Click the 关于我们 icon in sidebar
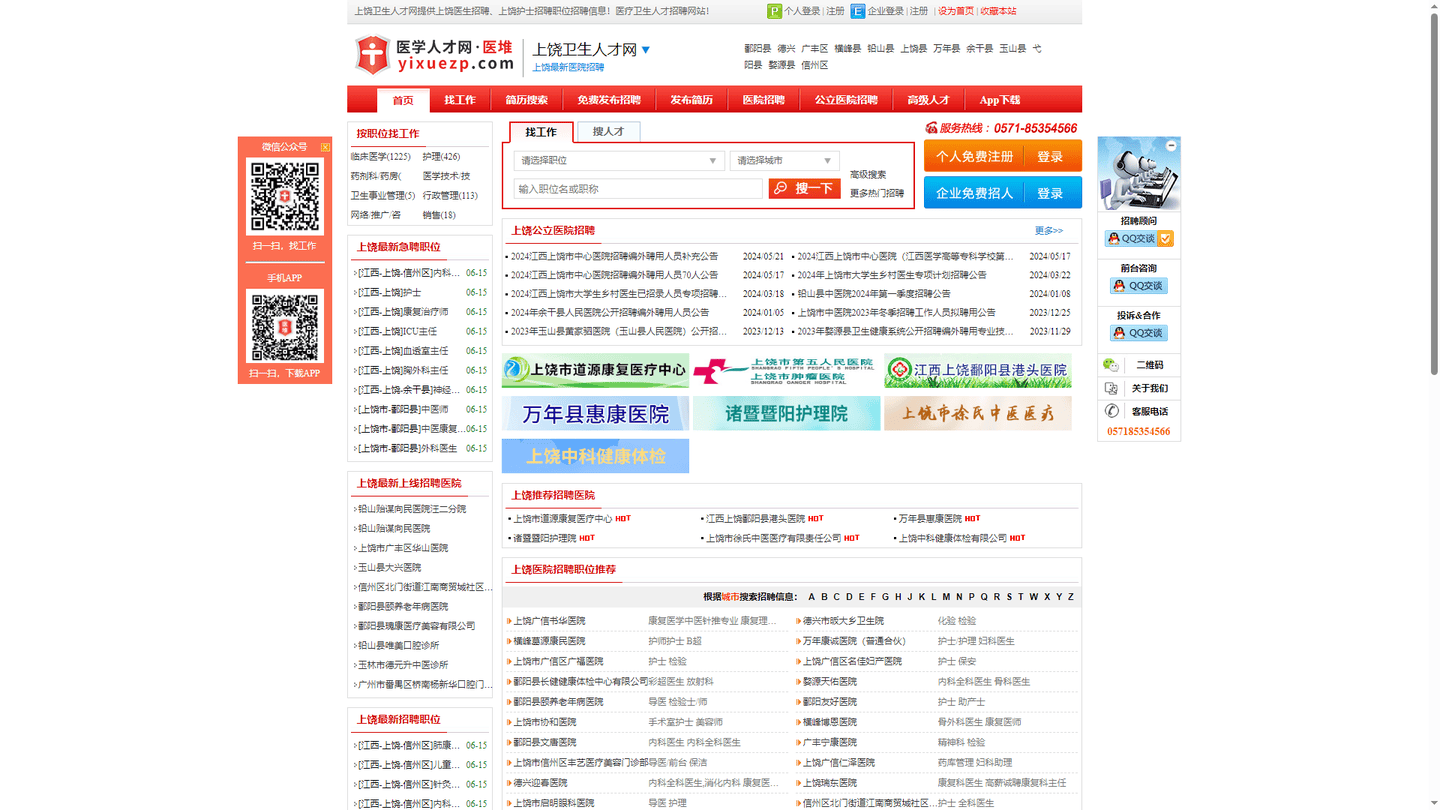1440x810 pixels. [x=1111, y=388]
